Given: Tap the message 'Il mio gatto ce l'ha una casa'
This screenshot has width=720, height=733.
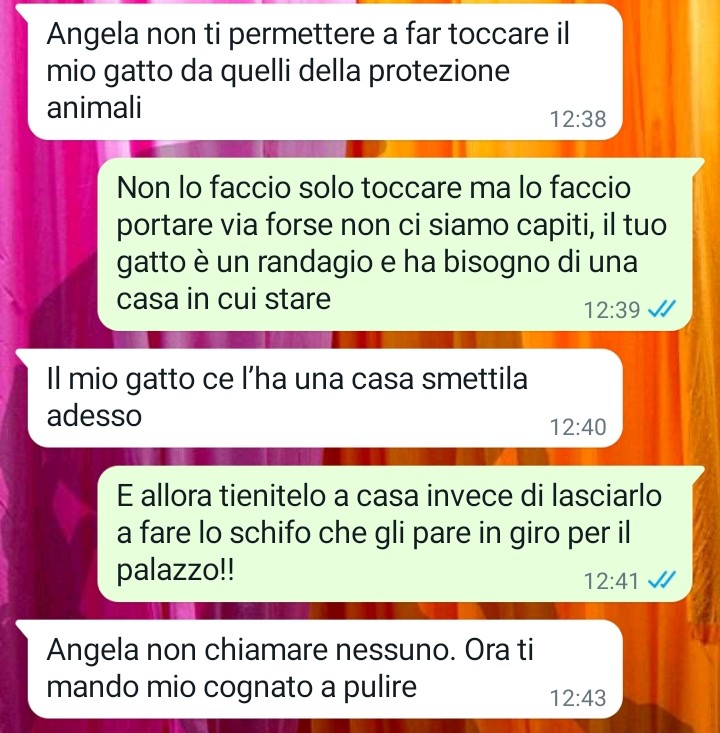Looking at the screenshot, I should pos(325,398).
